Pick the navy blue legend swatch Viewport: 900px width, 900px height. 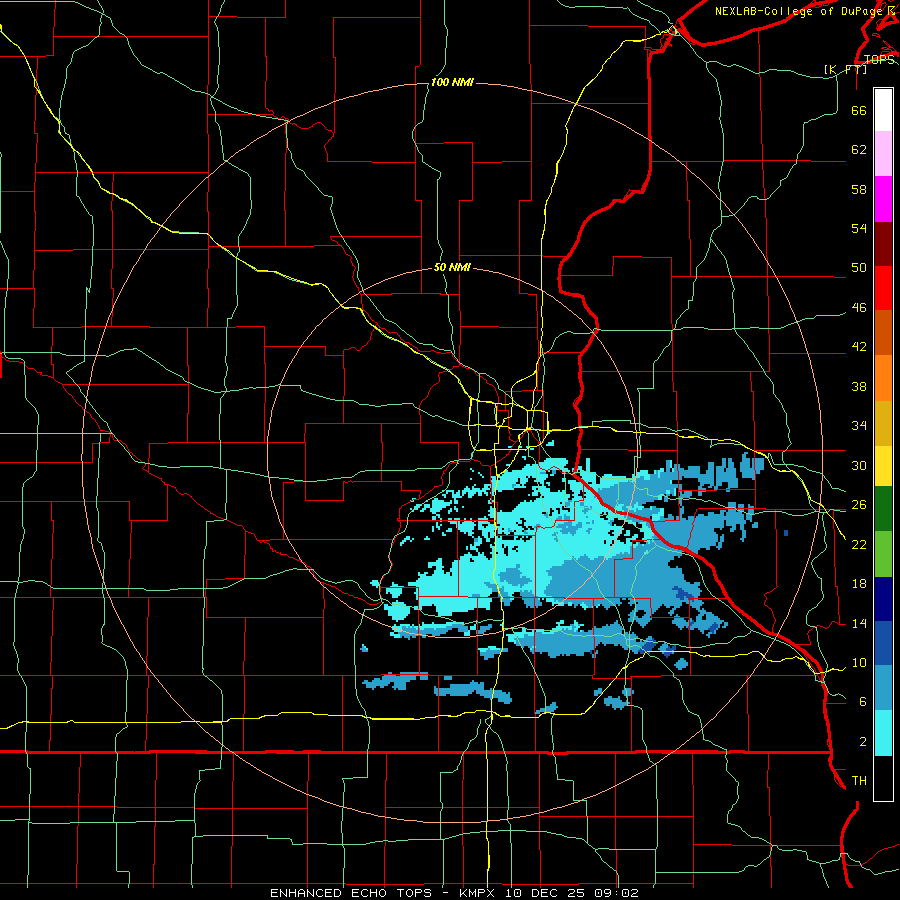(883, 599)
